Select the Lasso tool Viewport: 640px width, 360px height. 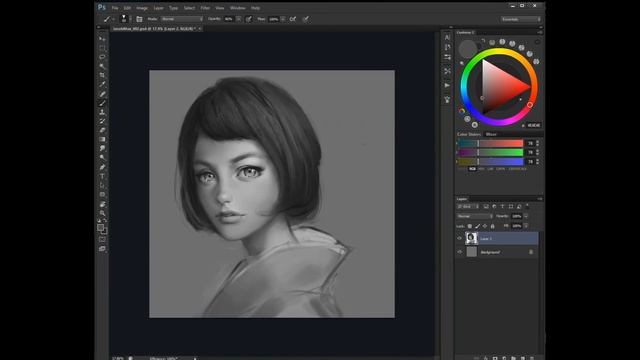coord(102,57)
